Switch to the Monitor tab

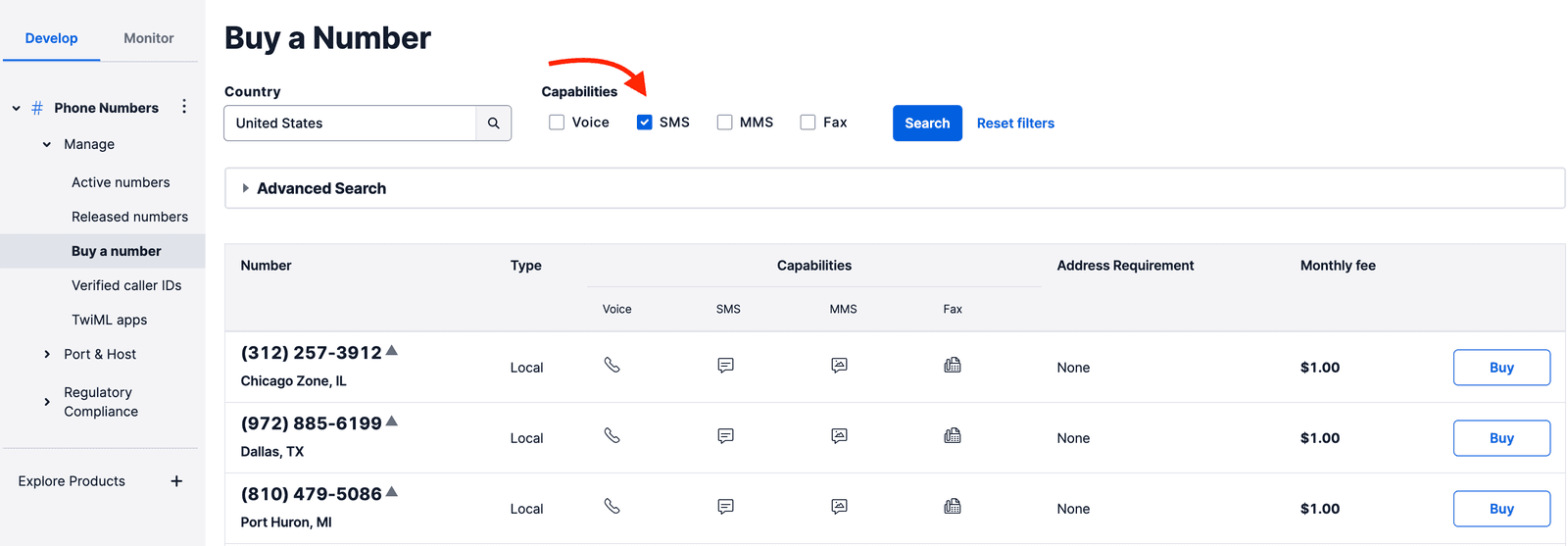point(148,38)
